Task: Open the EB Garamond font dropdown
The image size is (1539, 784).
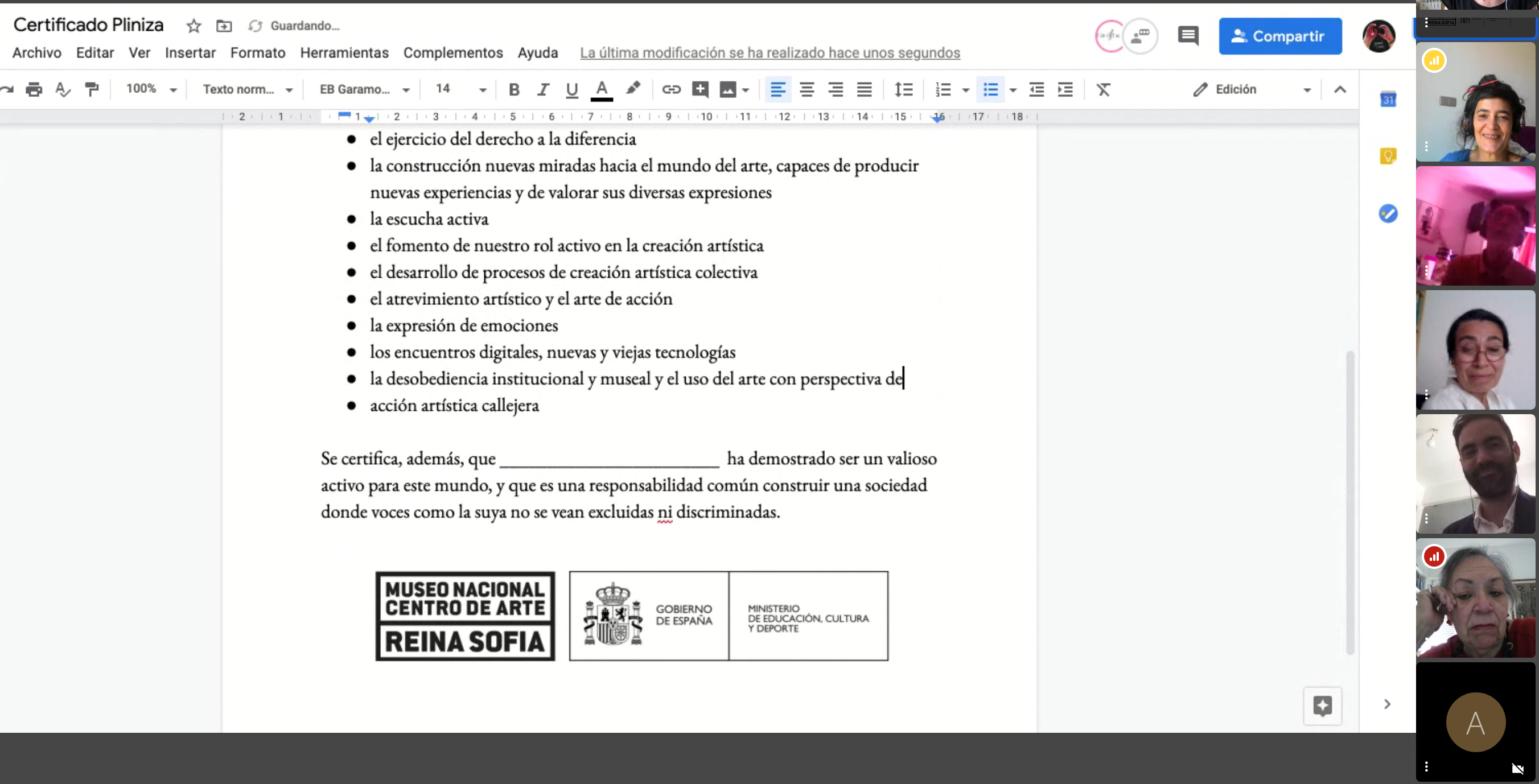Action: (x=364, y=89)
